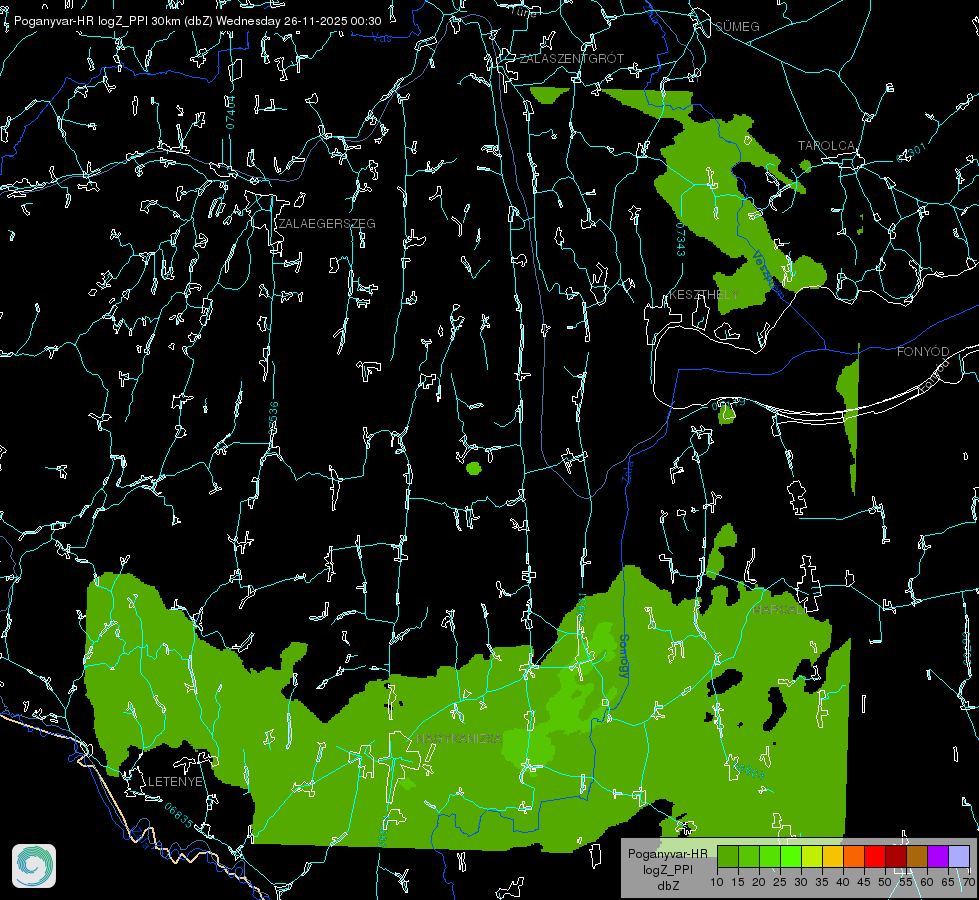This screenshot has width=979, height=900.
Task: Select the 55–60 dBZ brown swatch
Action: tap(917, 856)
